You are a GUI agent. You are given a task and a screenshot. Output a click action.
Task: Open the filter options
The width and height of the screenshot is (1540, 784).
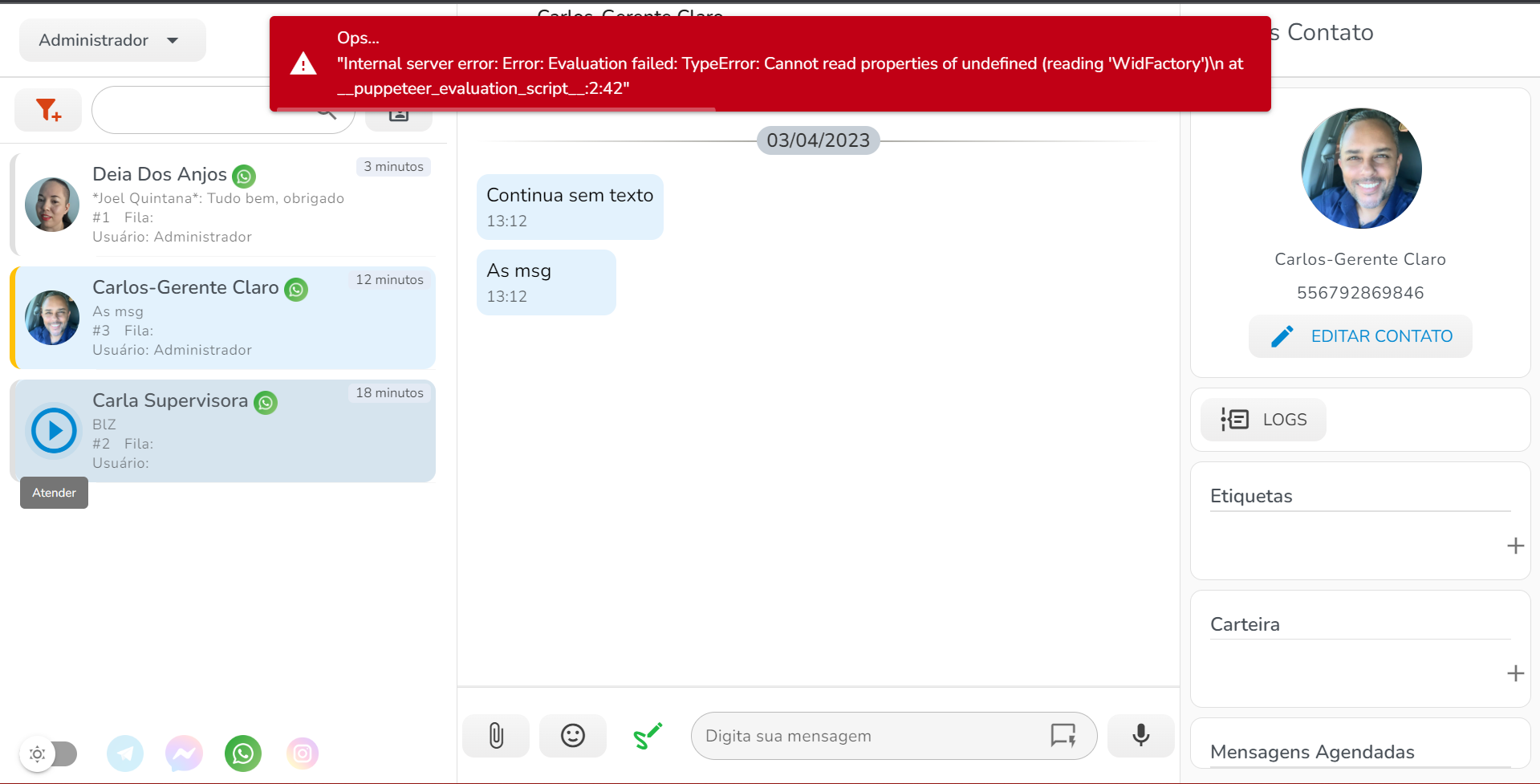coord(47,110)
